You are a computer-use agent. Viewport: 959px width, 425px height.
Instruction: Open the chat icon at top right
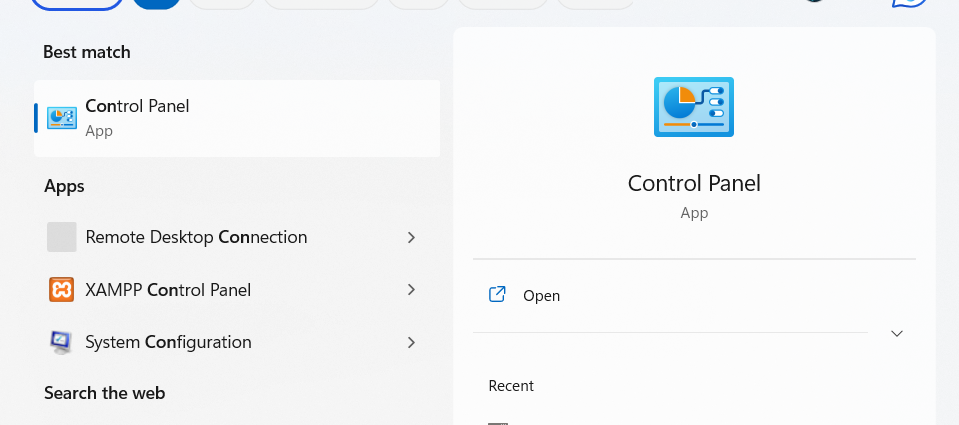[x=908, y=3]
